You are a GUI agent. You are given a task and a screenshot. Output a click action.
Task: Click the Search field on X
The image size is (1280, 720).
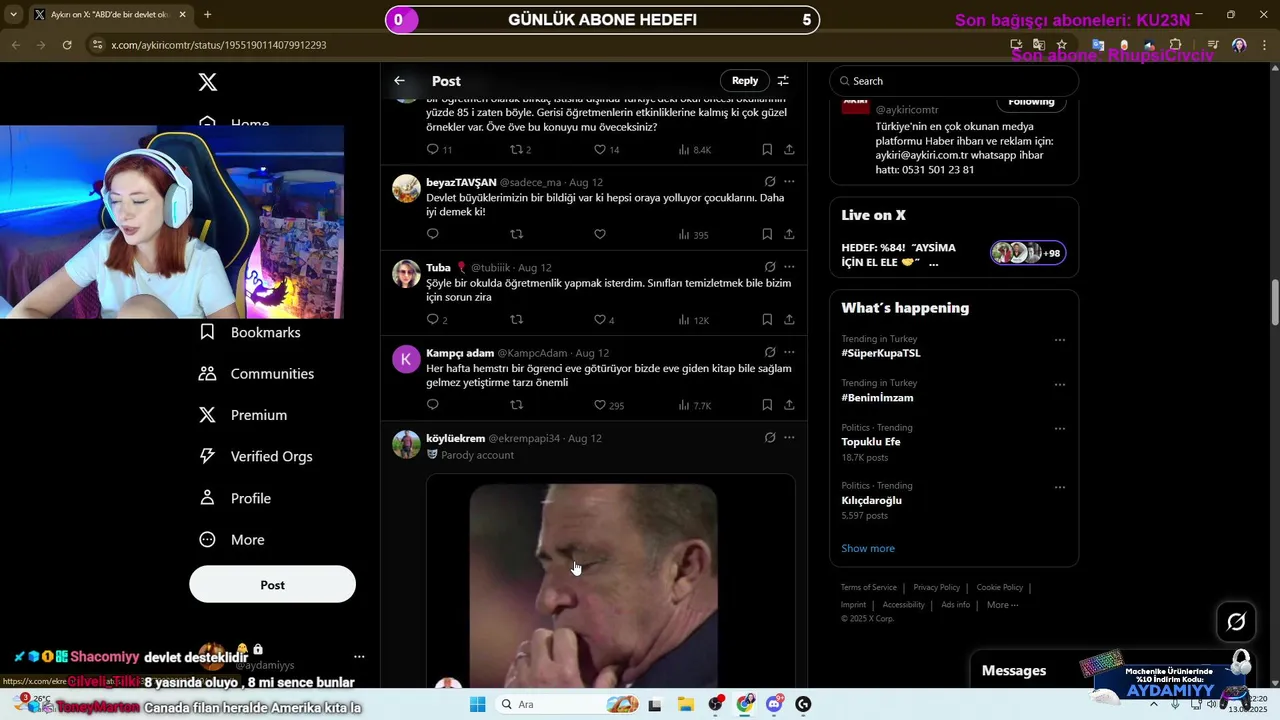[x=954, y=81]
